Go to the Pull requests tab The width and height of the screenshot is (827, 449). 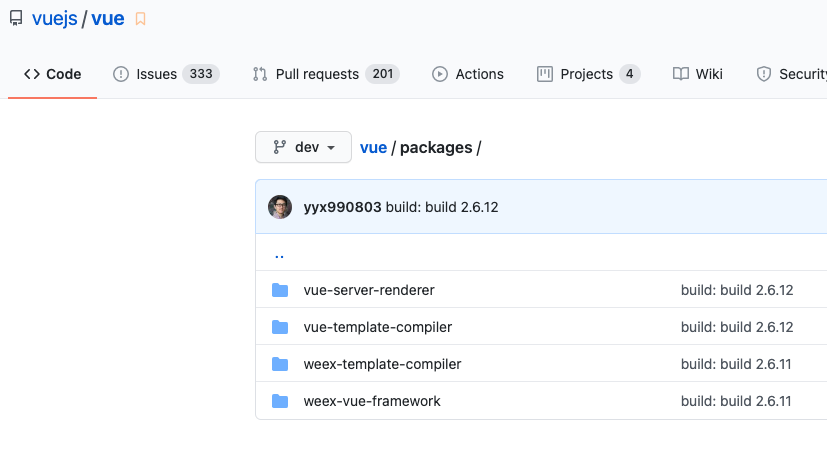click(x=325, y=74)
